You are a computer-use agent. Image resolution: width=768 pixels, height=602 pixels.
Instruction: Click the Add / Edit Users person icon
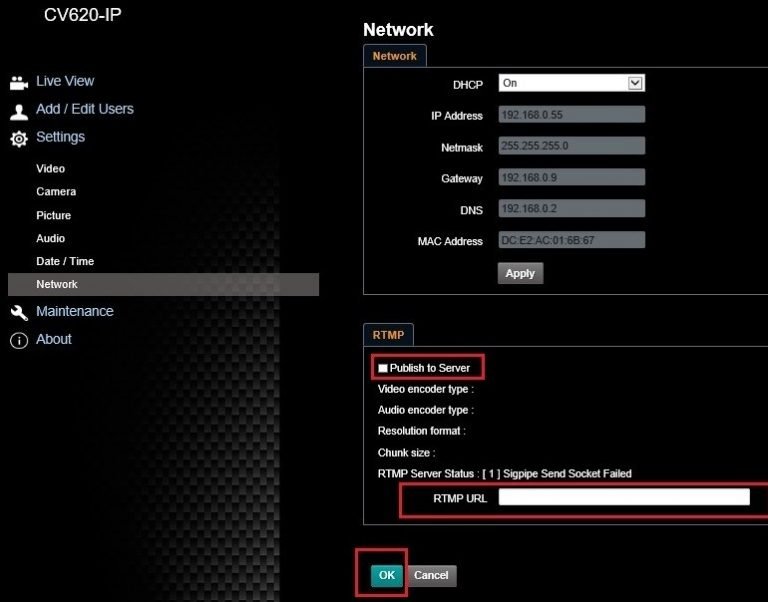tap(19, 112)
